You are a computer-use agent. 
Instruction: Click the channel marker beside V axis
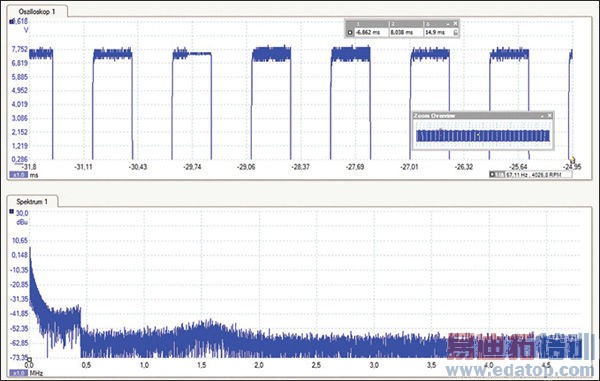[x=11, y=21]
